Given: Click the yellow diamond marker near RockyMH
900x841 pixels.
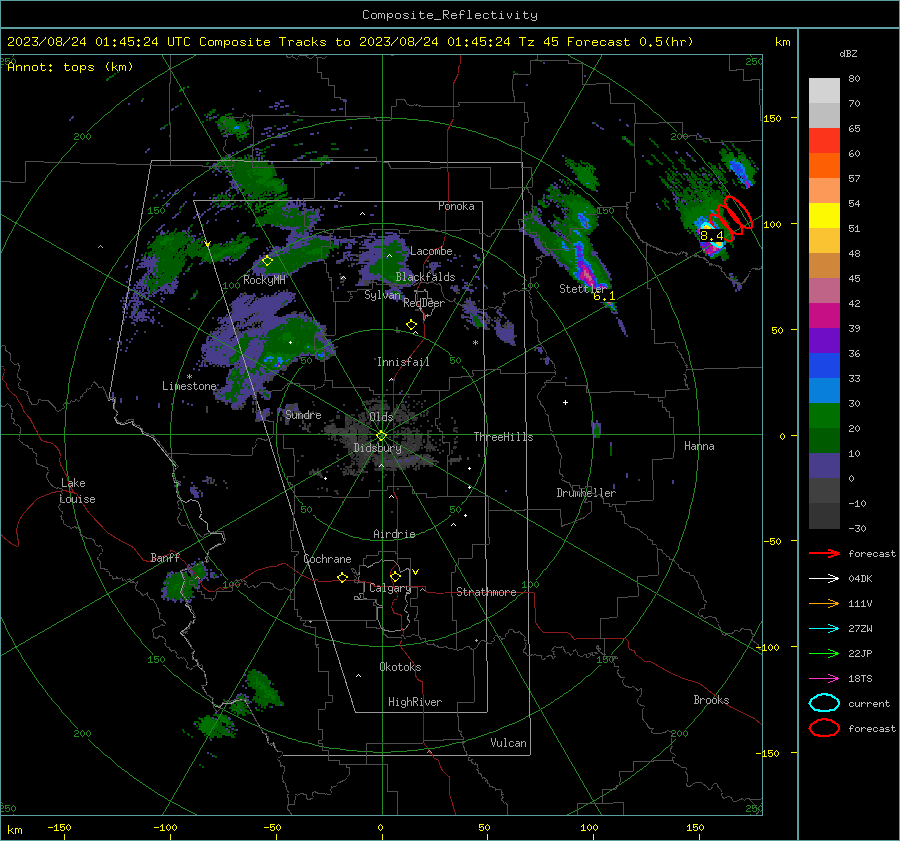Looking at the screenshot, I should [x=267, y=261].
